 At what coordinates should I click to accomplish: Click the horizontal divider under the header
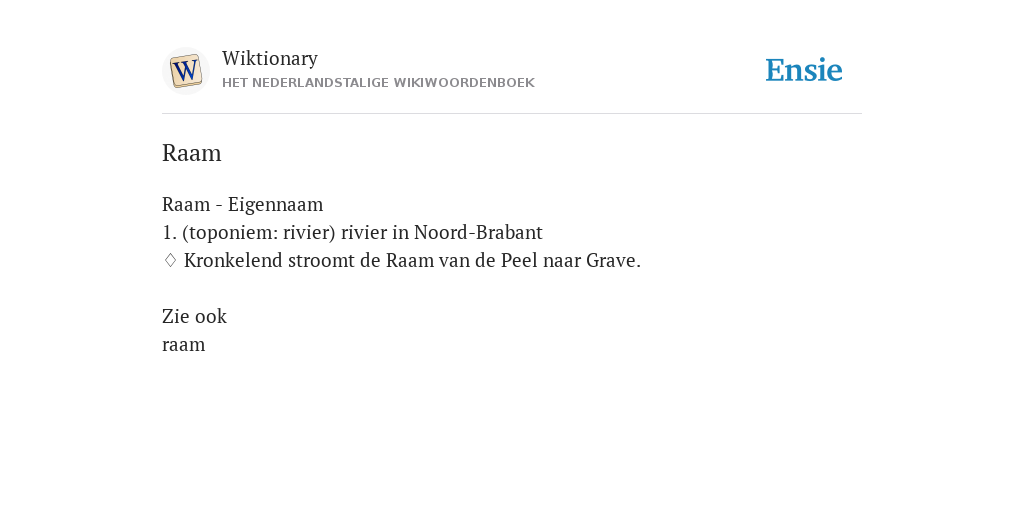click(x=512, y=114)
